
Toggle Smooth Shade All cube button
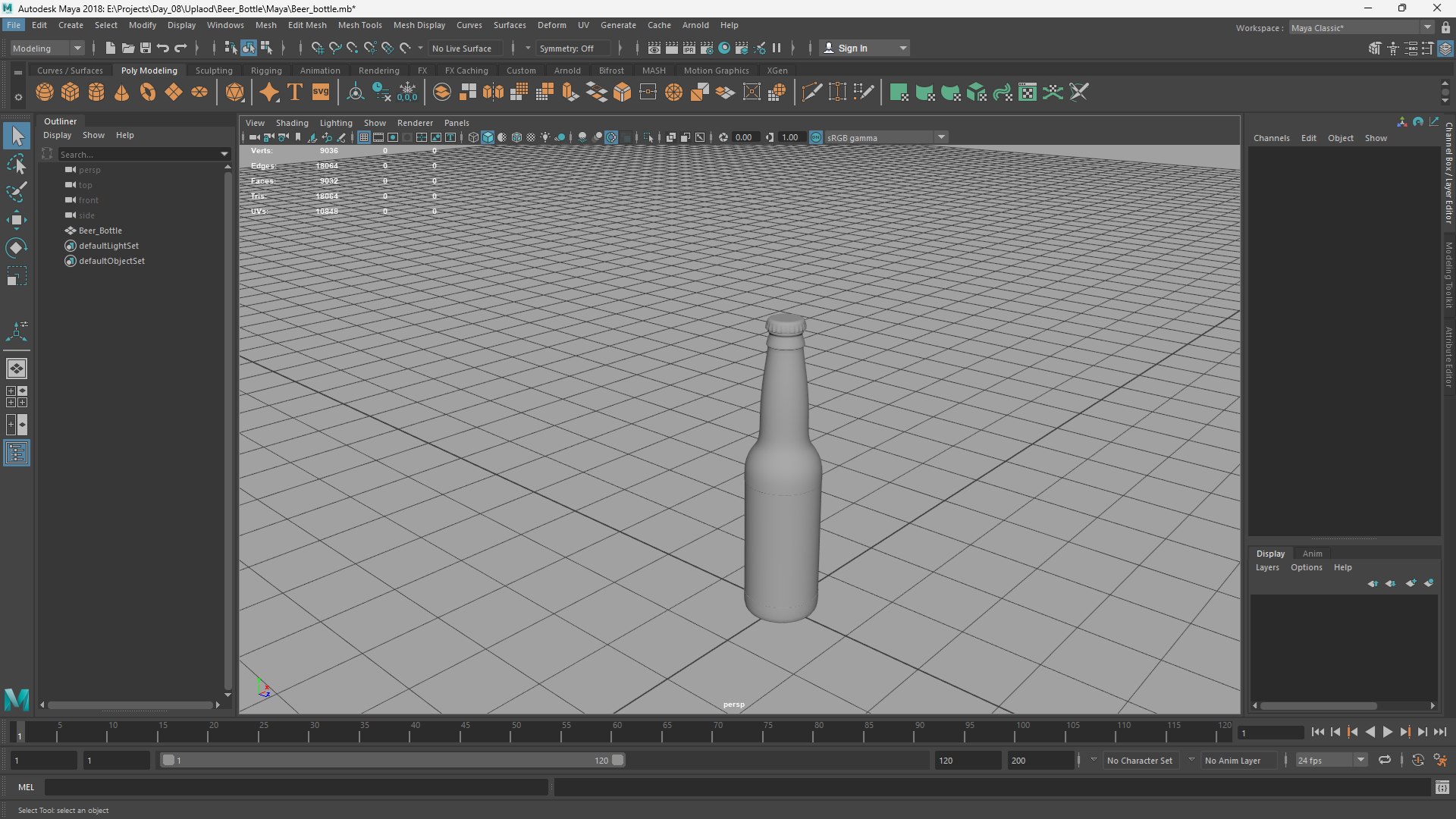pyautogui.click(x=488, y=137)
